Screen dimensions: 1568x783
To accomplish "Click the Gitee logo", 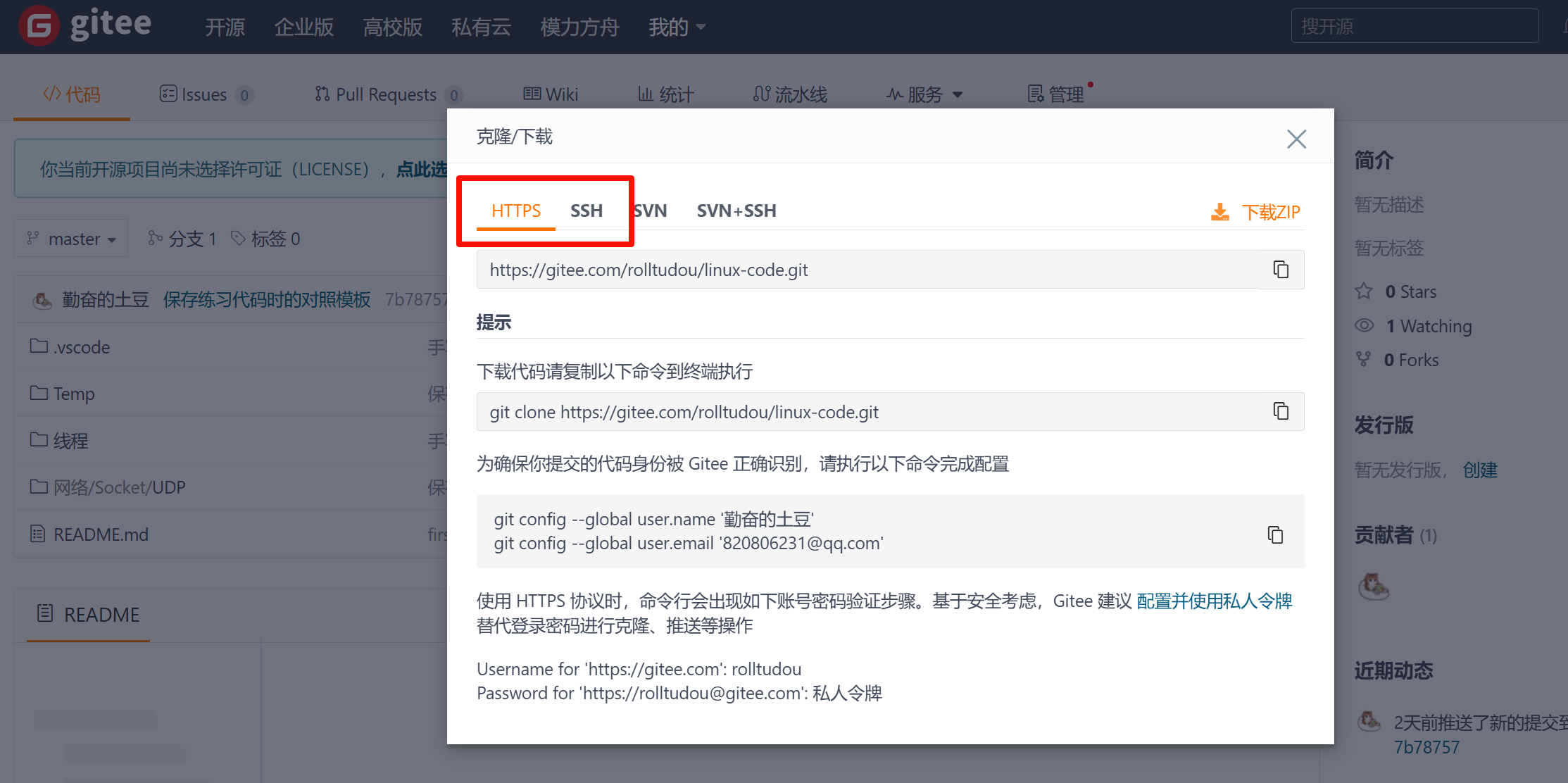I will pyautogui.click(x=85, y=26).
